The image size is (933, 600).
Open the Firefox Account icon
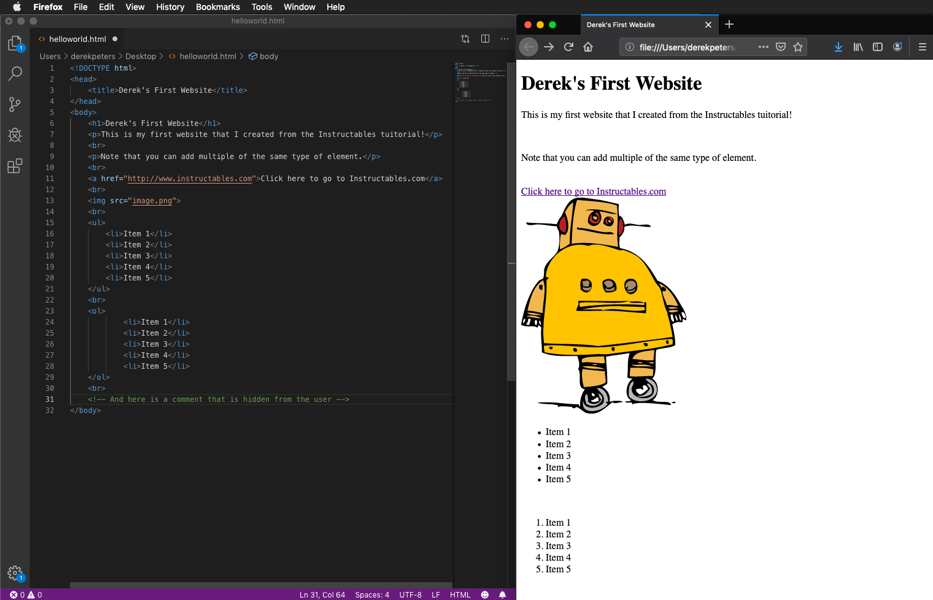[897, 47]
